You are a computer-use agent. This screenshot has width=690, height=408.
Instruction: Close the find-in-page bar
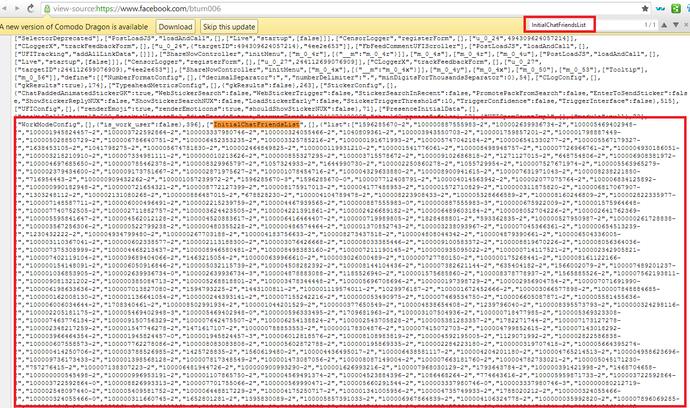(x=687, y=25)
